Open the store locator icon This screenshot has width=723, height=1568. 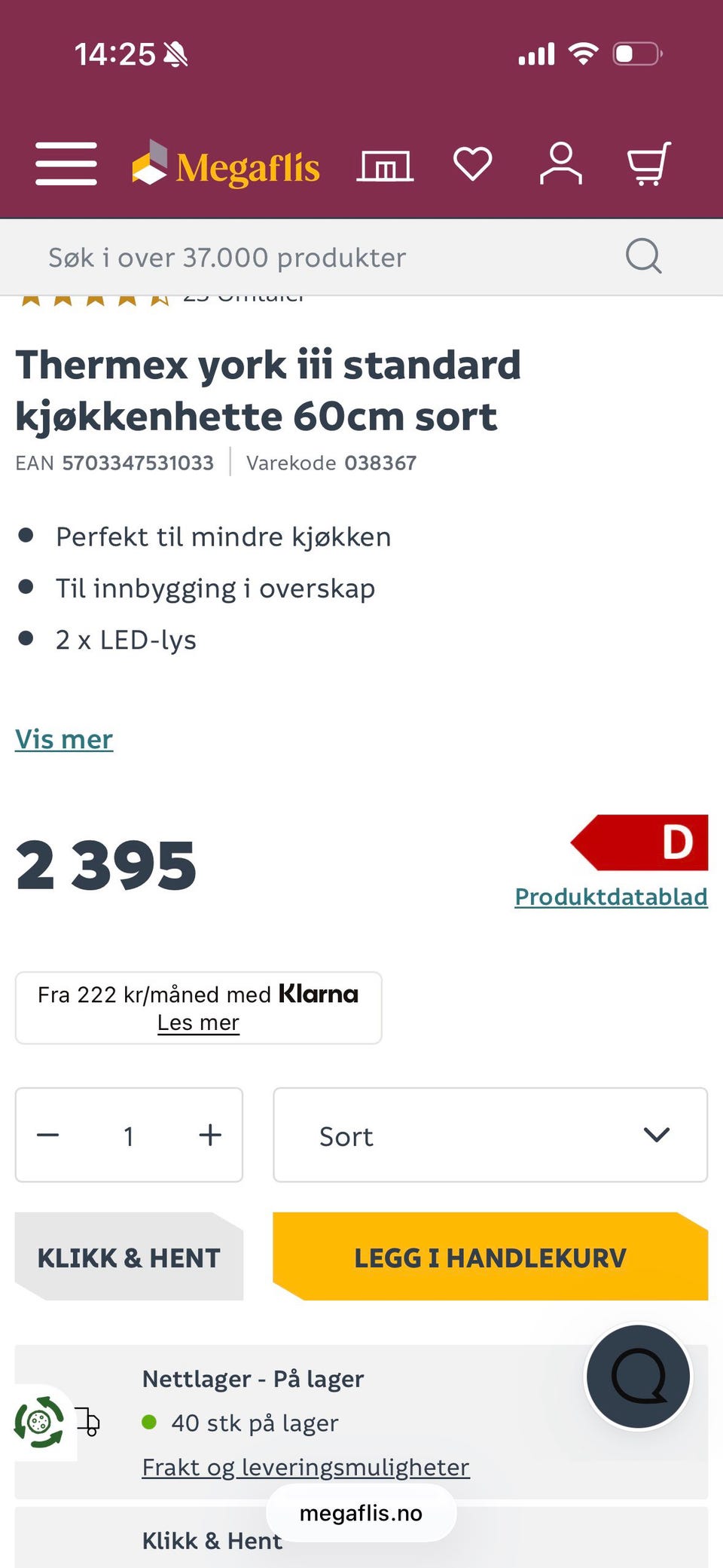(385, 165)
